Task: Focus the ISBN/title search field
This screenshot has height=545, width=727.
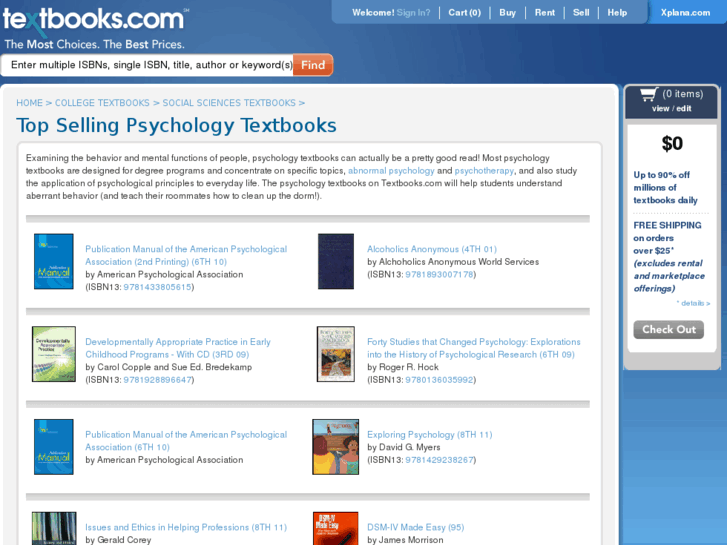Action: point(147,65)
